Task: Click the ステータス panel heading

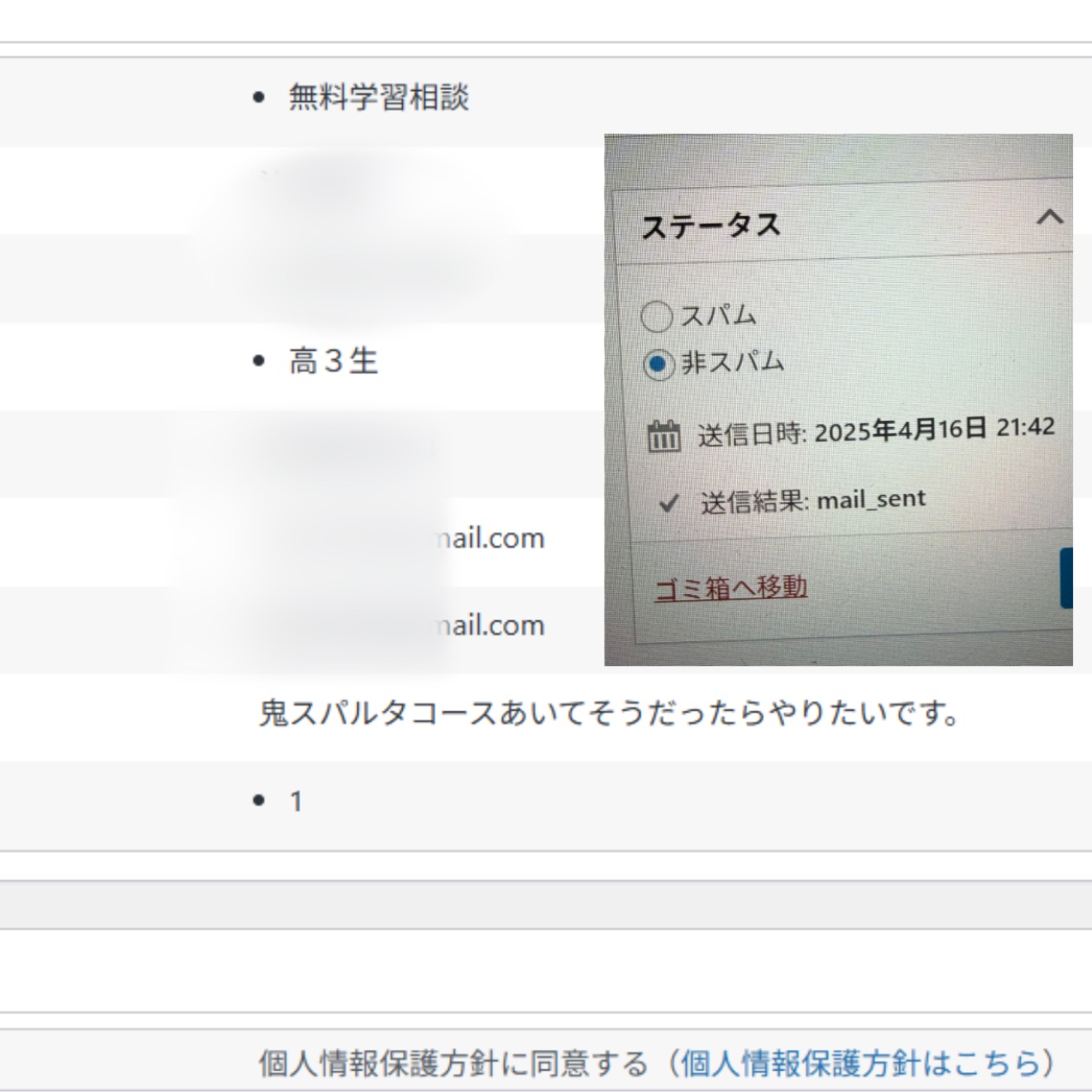Action: (x=711, y=226)
